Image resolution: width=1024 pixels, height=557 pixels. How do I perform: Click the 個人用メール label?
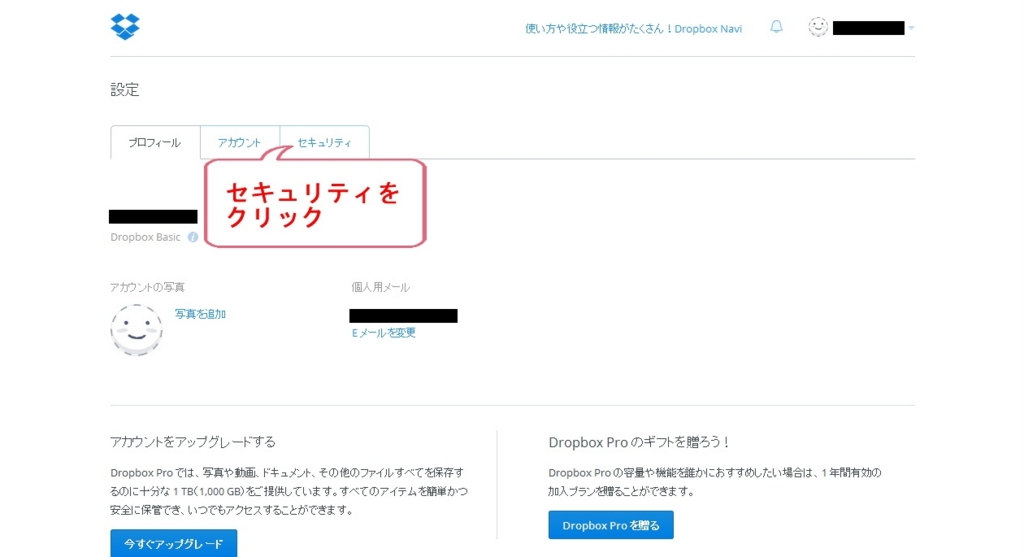point(381,287)
